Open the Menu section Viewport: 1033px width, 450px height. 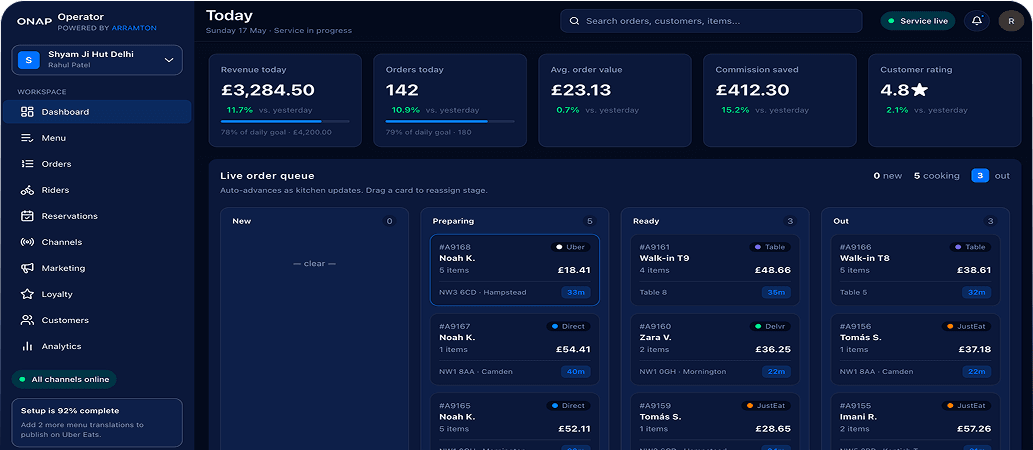pyautogui.click(x=97, y=138)
